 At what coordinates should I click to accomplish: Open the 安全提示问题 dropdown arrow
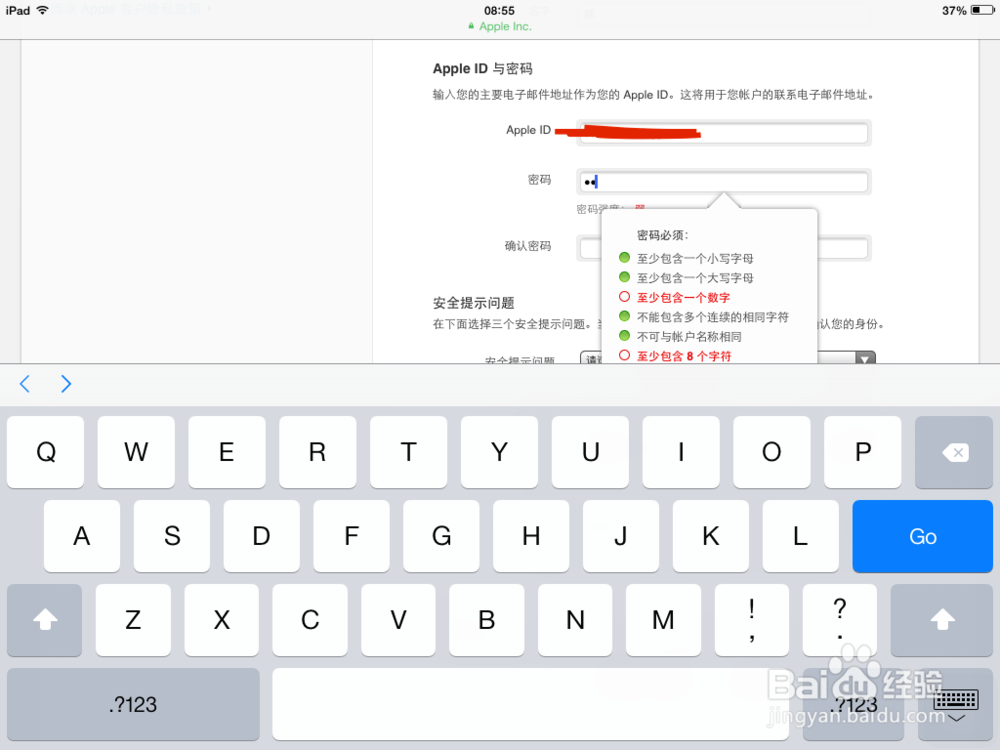point(865,358)
